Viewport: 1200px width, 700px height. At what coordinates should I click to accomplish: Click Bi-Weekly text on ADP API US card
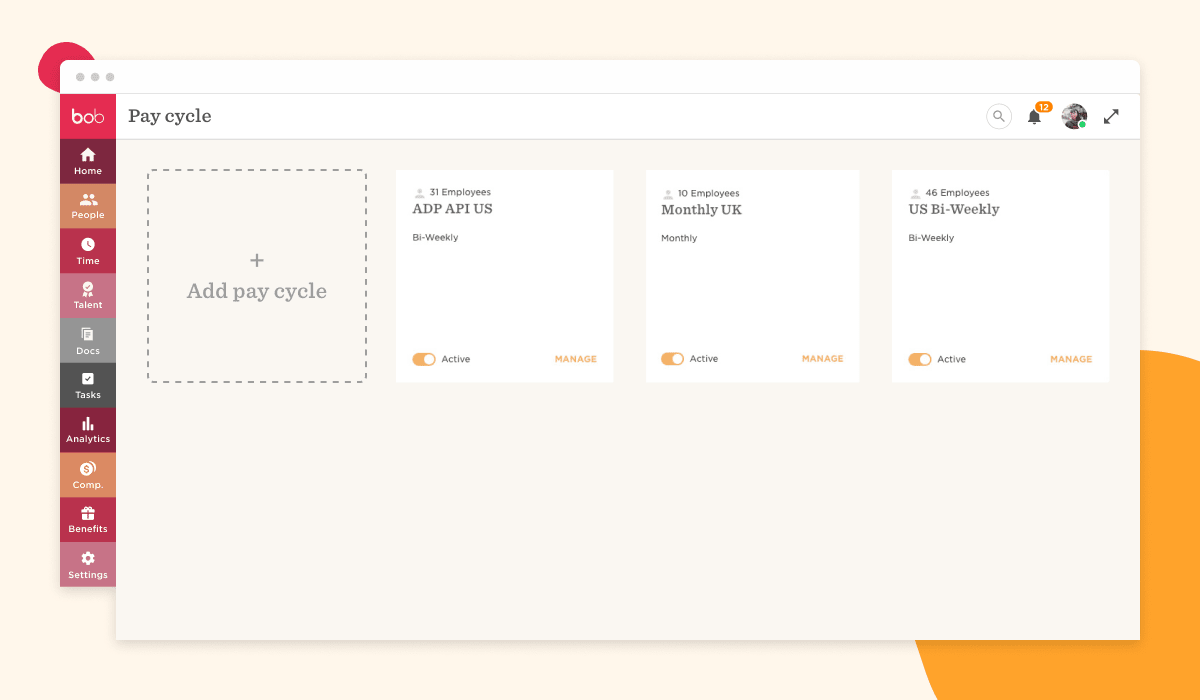coord(435,238)
